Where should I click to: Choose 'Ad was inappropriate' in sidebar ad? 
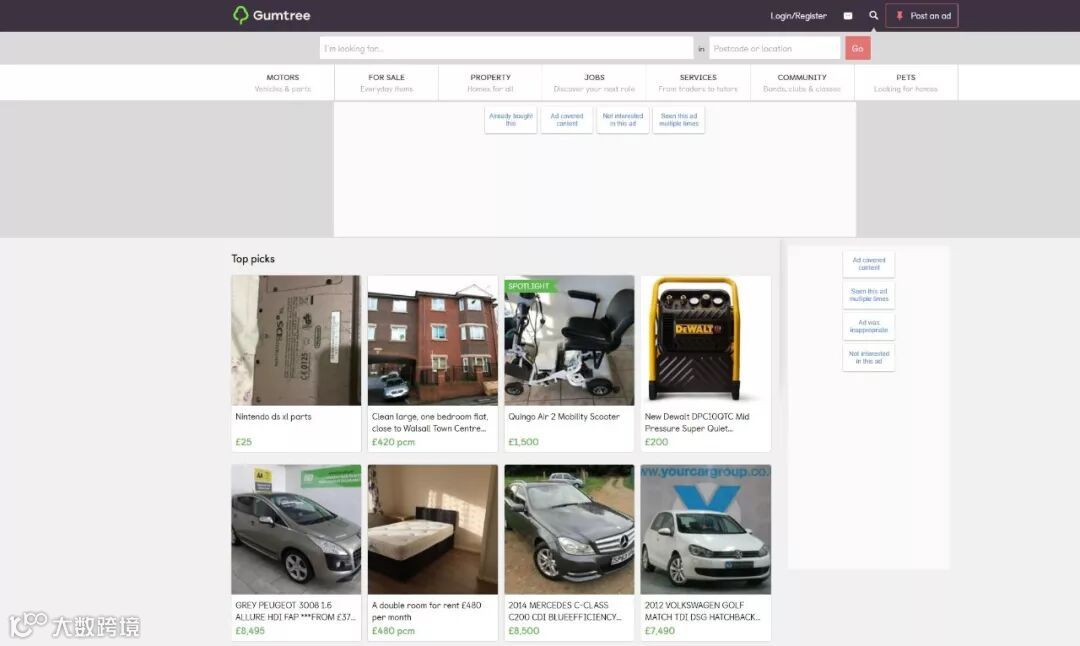point(869,326)
